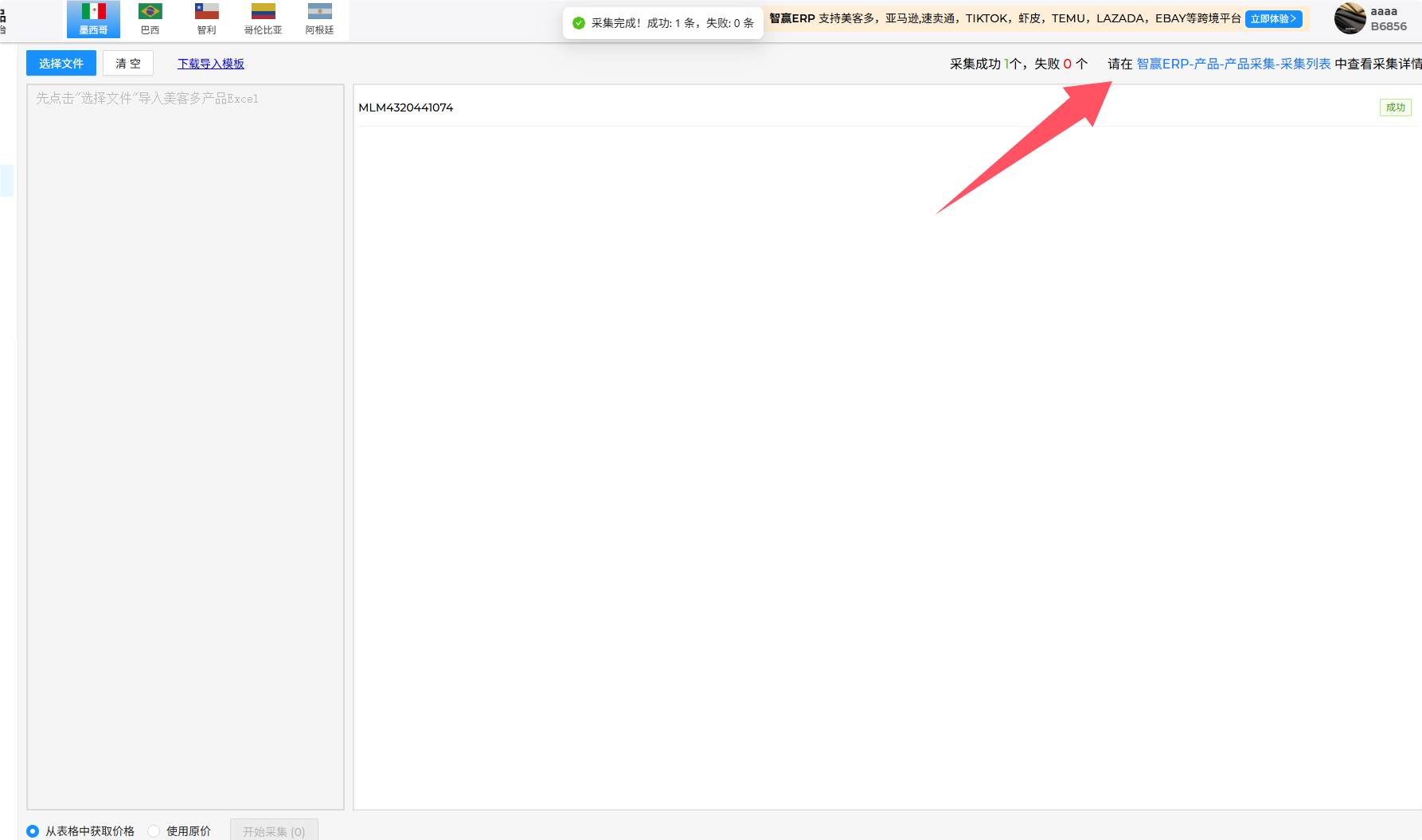1422x840 pixels.
Task: Switch to the Argentina (阿根廷) site tab
Action: point(320,19)
